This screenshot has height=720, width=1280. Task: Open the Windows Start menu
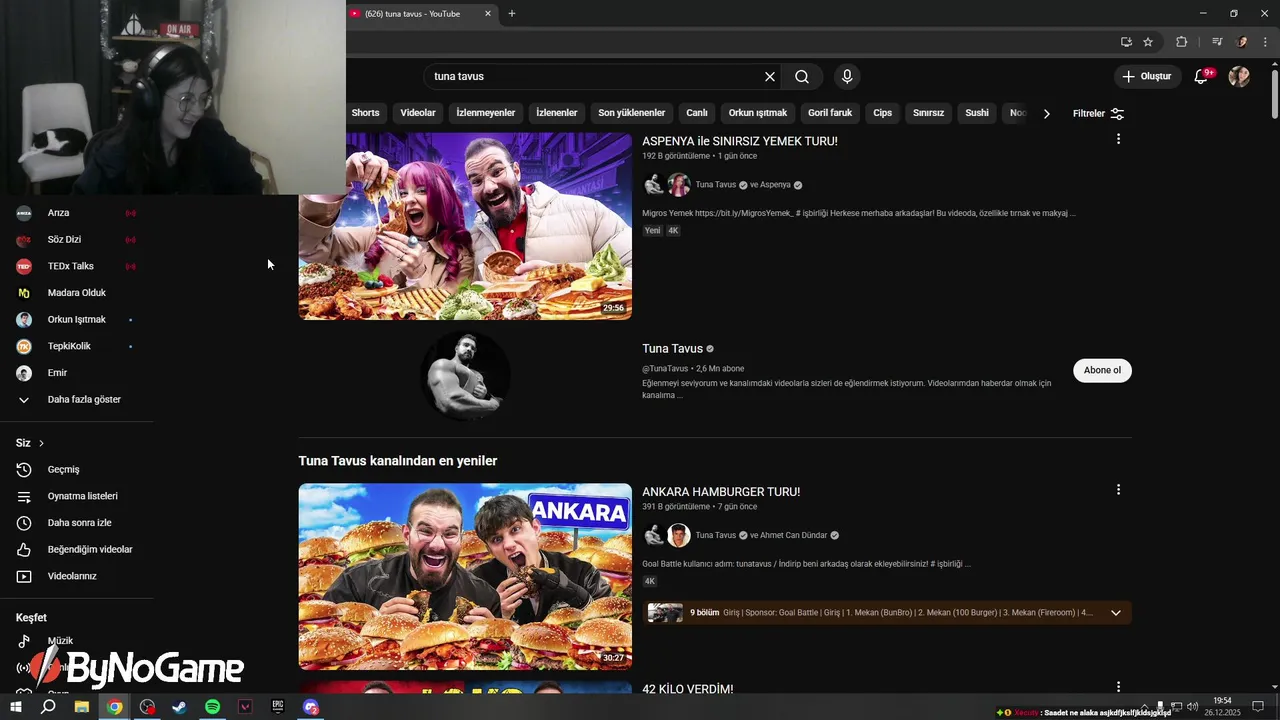click(16, 707)
